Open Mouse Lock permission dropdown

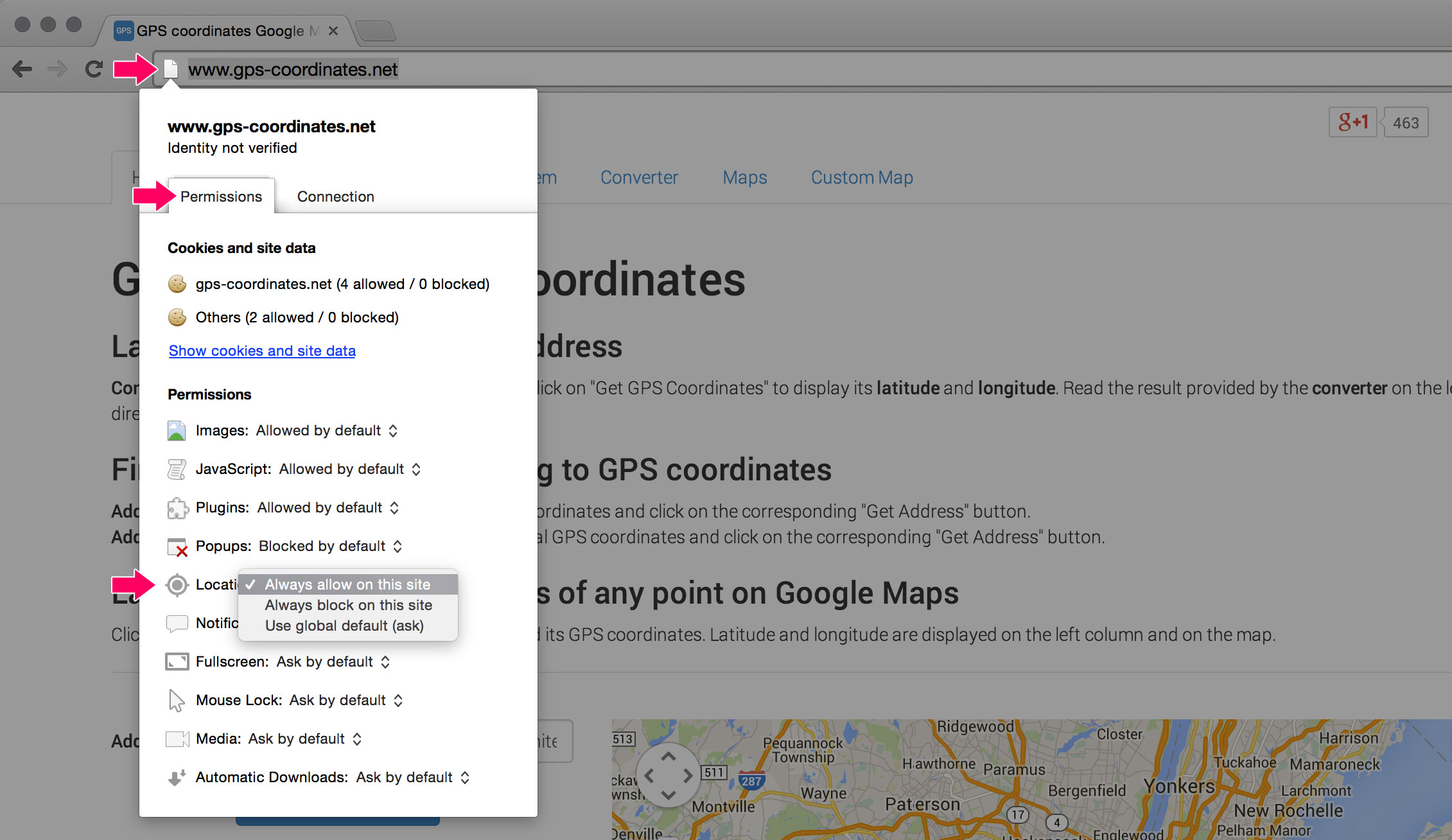(346, 700)
